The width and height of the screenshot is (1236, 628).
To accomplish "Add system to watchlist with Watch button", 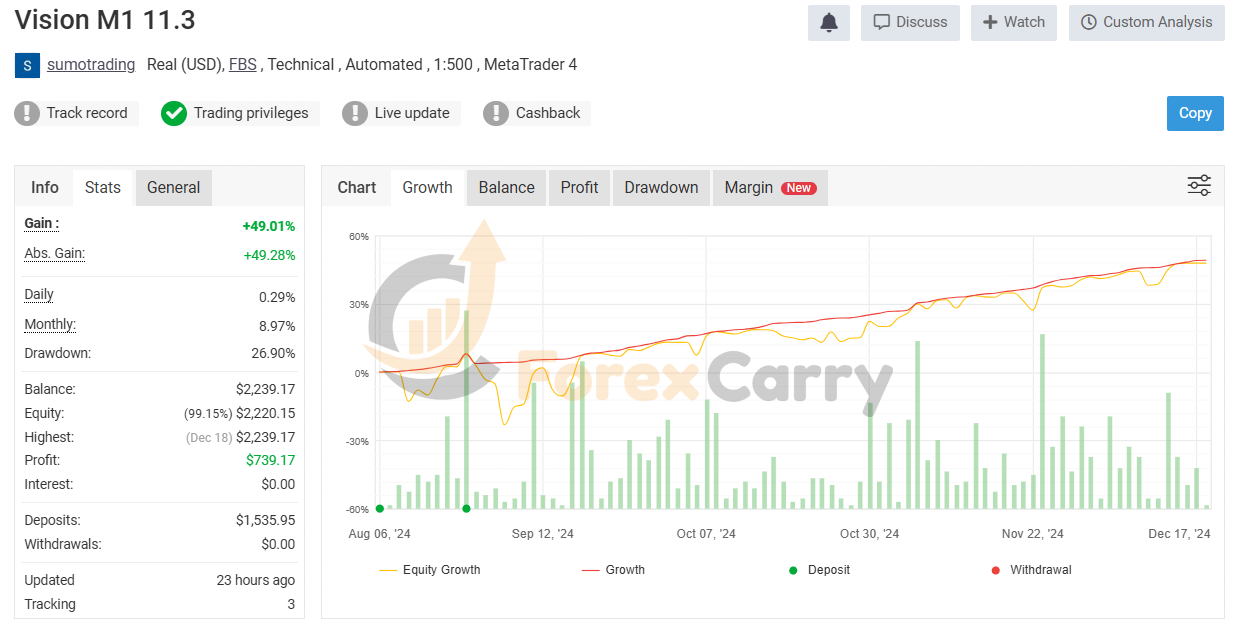I will [x=1013, y=23].
